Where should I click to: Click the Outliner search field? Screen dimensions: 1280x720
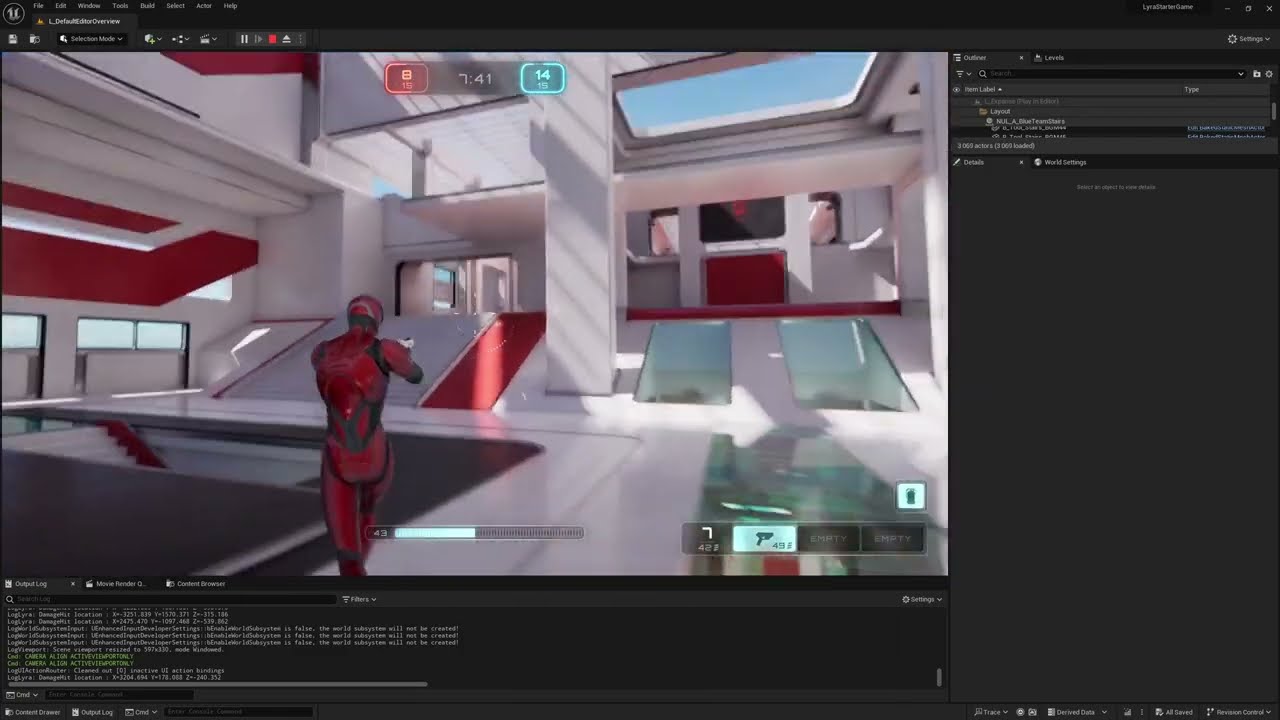(1110, 74)
